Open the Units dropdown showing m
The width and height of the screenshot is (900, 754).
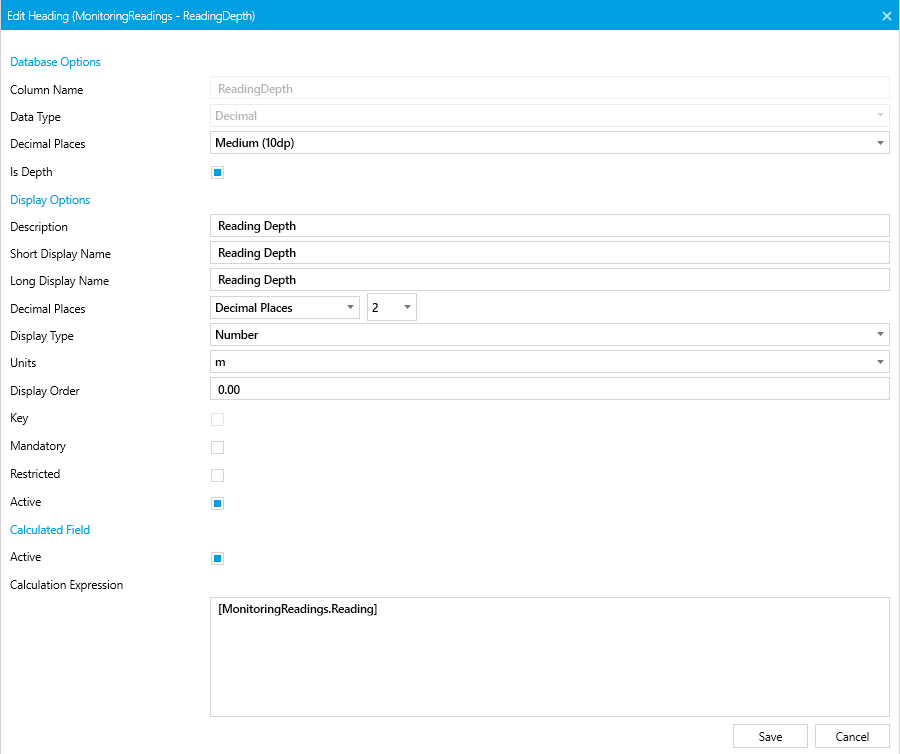coord(549,362)
